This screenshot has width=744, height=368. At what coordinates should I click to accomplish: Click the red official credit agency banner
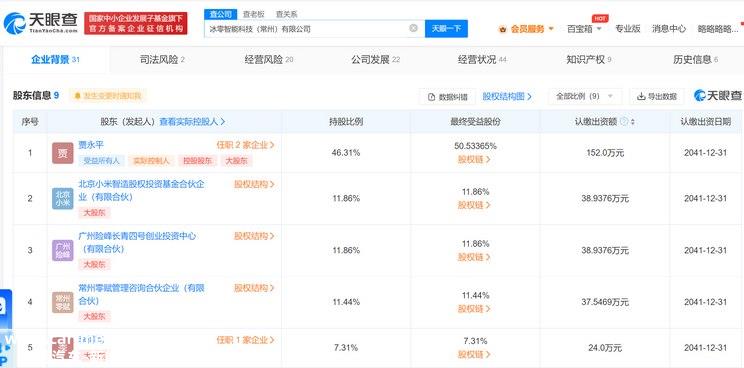click(136, 23)
